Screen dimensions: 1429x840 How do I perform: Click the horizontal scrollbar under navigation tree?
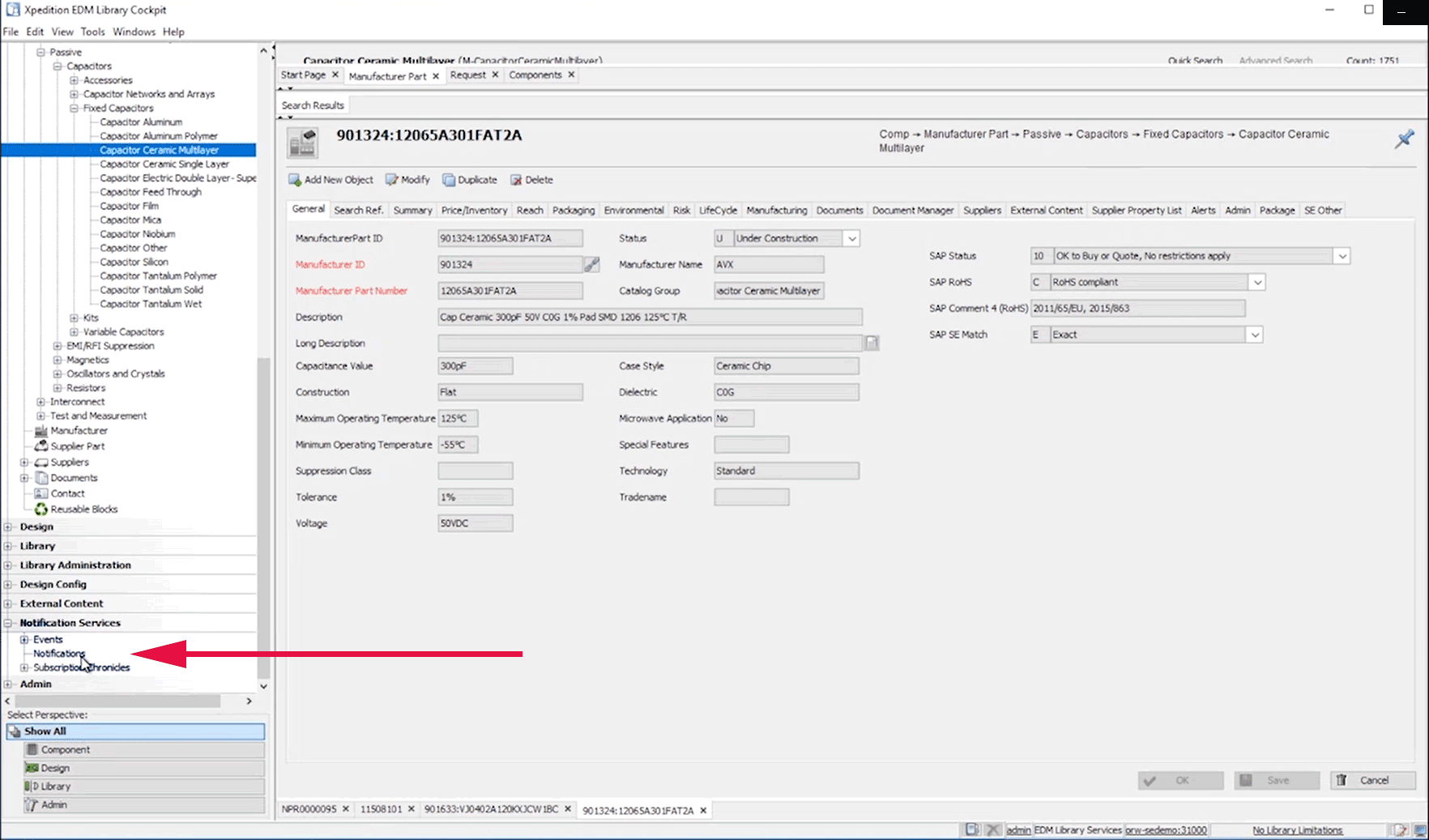pos(117,701)
